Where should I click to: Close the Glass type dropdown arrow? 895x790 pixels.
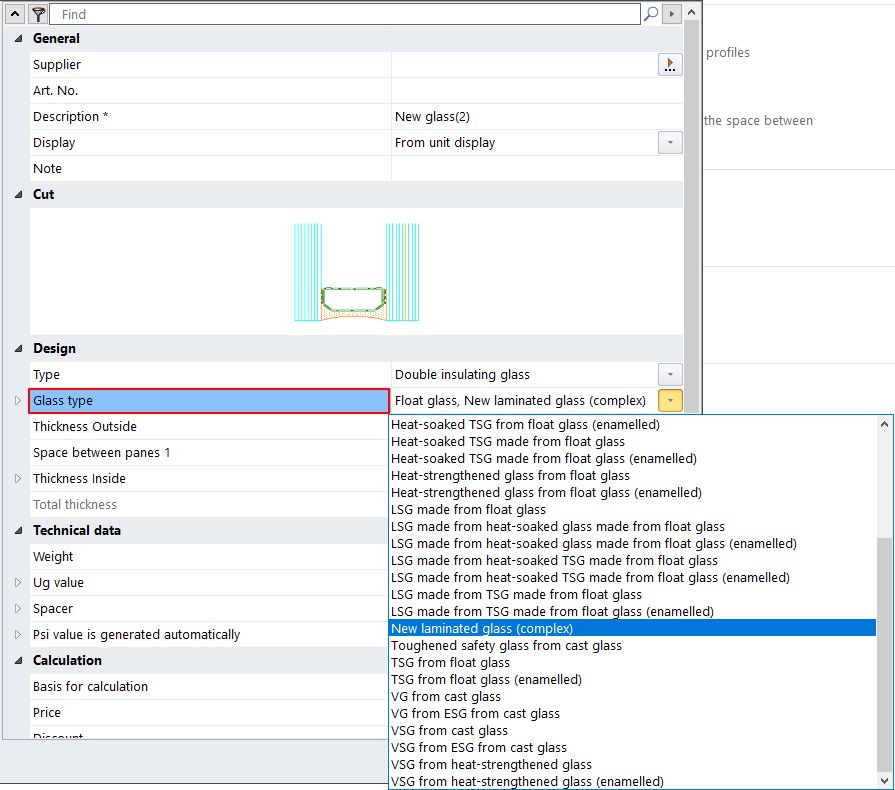click(x=669, y=401)
